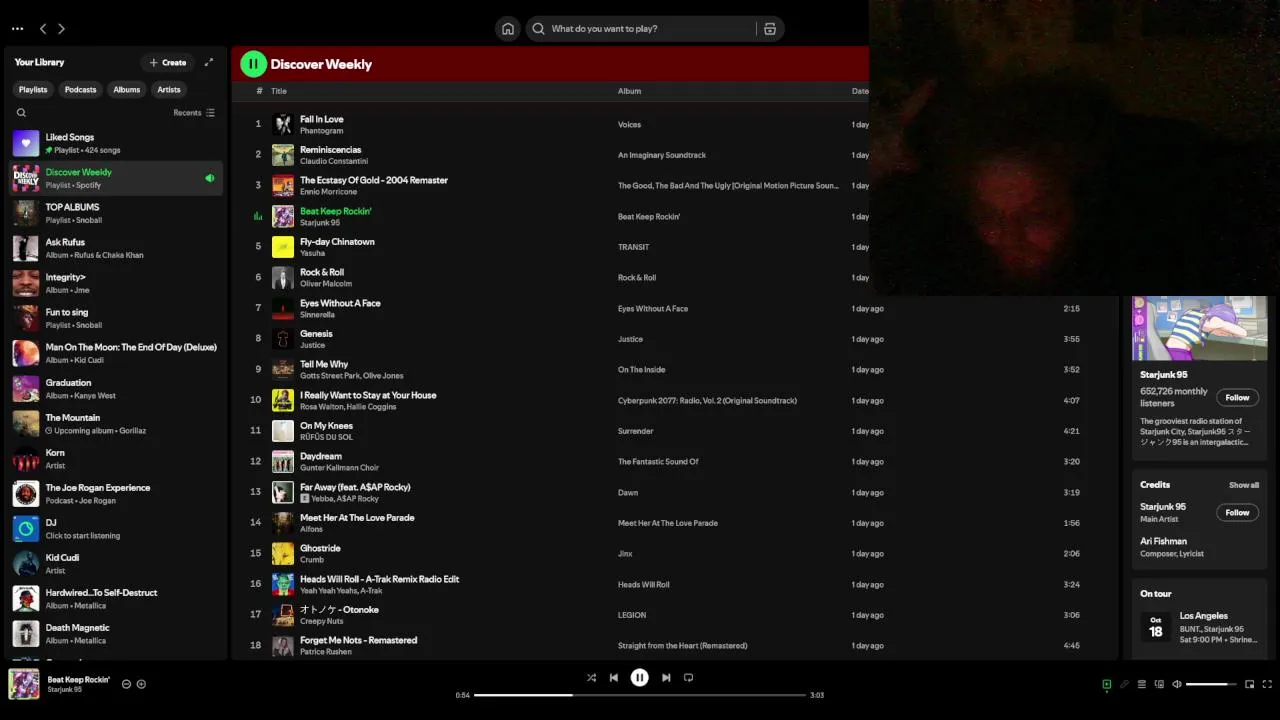Open album 'Surrender' link
Image resolution: width=1280 pixels, height=720 pixels.
[635, 431]
